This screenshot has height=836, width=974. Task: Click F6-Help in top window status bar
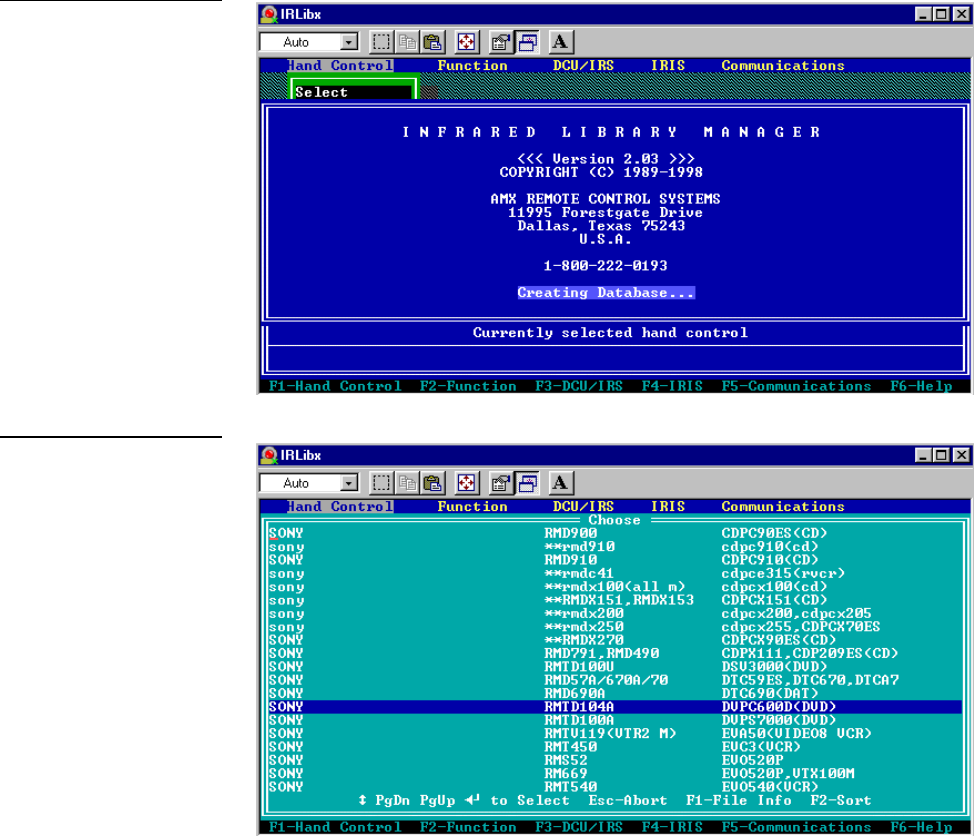[x=921, y=386]
